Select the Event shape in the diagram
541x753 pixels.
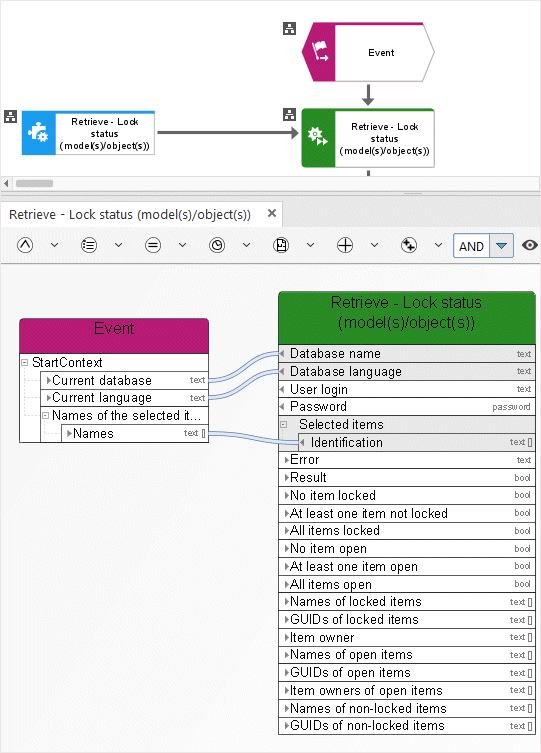(x=368, y=52)
